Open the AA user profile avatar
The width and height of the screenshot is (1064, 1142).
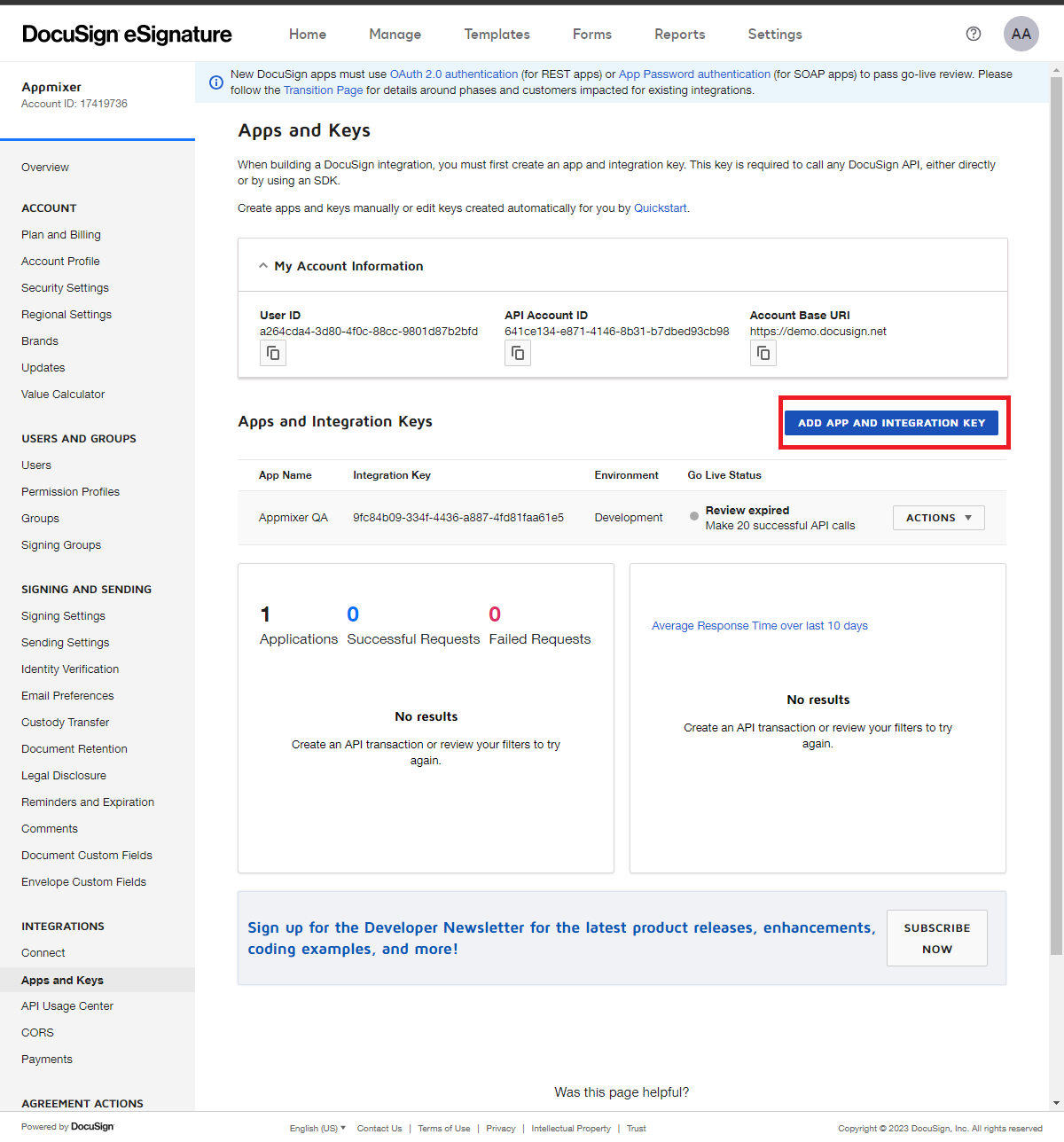pos(1021,34)
